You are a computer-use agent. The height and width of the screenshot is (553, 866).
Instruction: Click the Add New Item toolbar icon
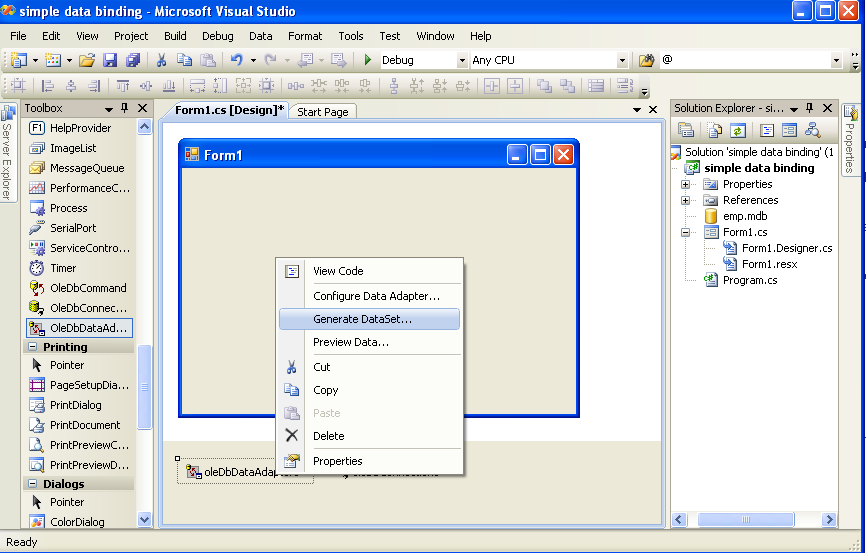click(x=53, y=60)
